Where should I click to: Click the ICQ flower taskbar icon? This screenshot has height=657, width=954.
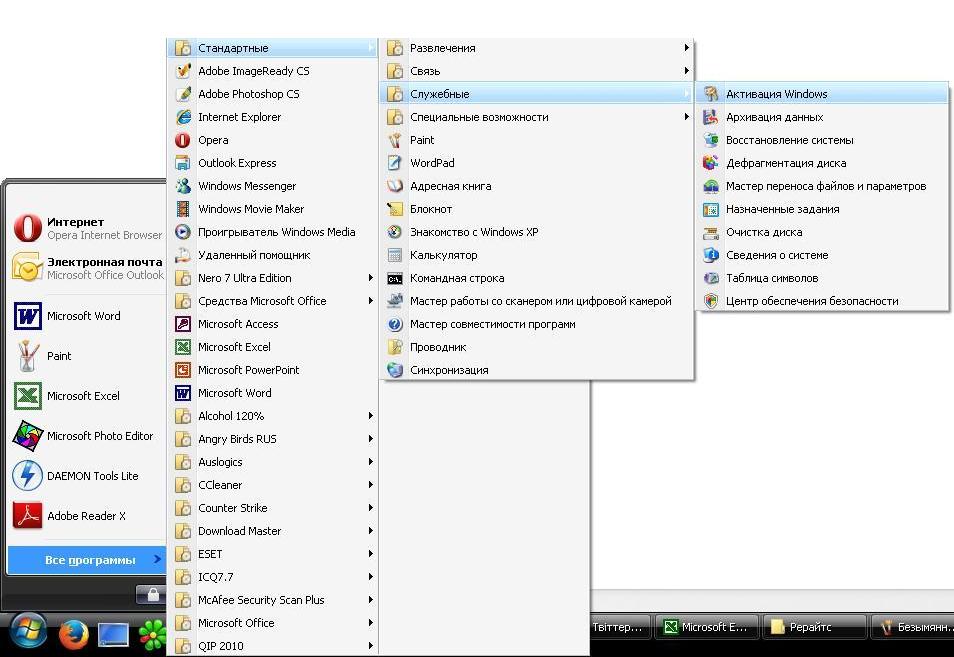point(152,634)
